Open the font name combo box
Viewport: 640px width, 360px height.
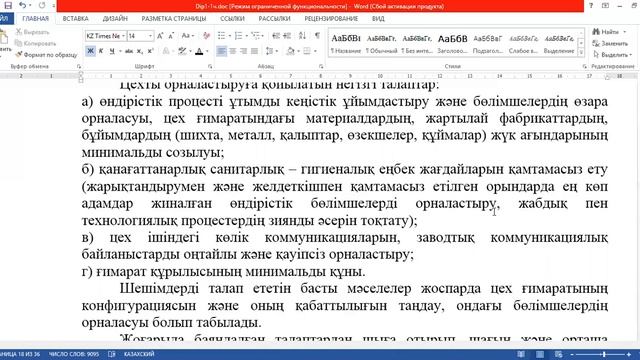pos(106,36)
